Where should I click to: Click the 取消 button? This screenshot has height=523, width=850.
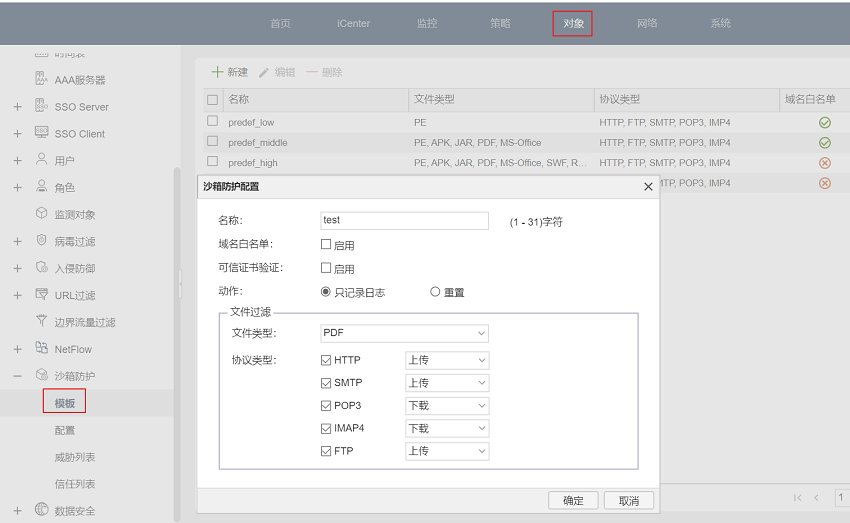coord(628,500)
